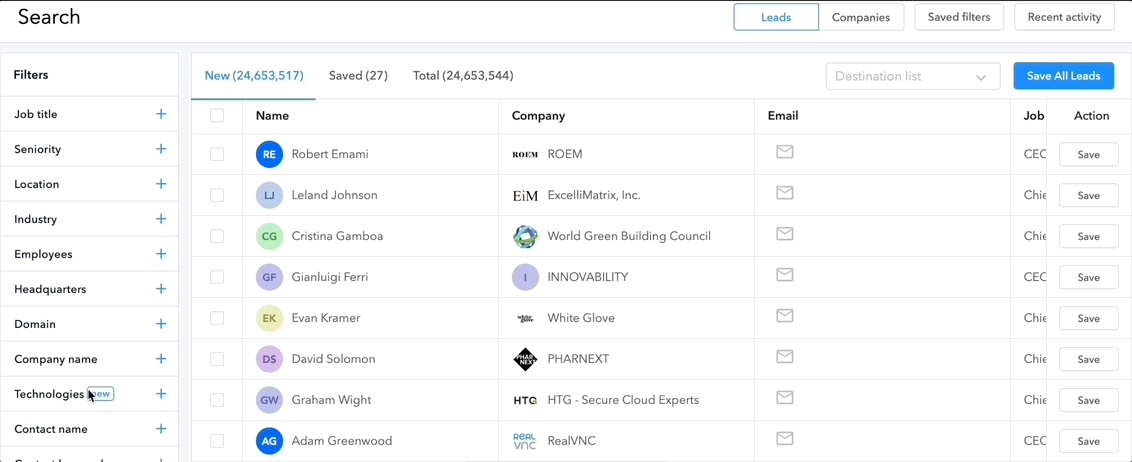Screen dimensions: 1132x462
Task: Expand the Industry filter
Action: (161, 219)
